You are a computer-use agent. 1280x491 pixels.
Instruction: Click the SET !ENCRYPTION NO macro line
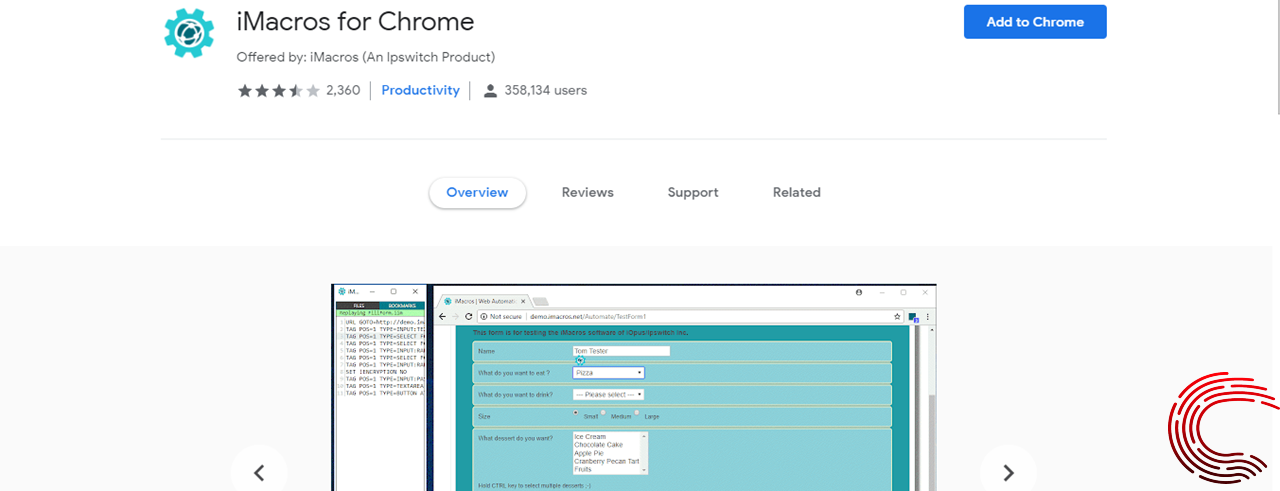click(378, 372)
